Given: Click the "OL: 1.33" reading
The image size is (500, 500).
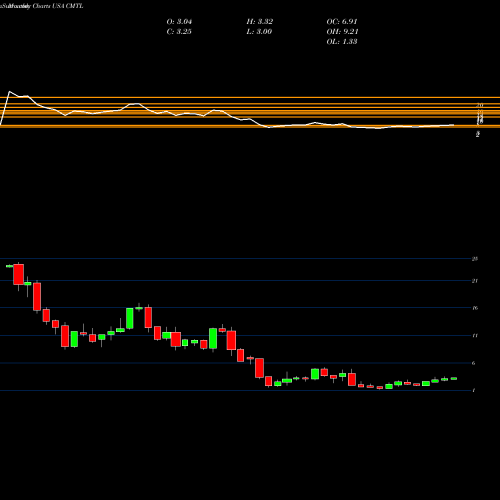Looking at the screenshot, I should tap(342, 42).
